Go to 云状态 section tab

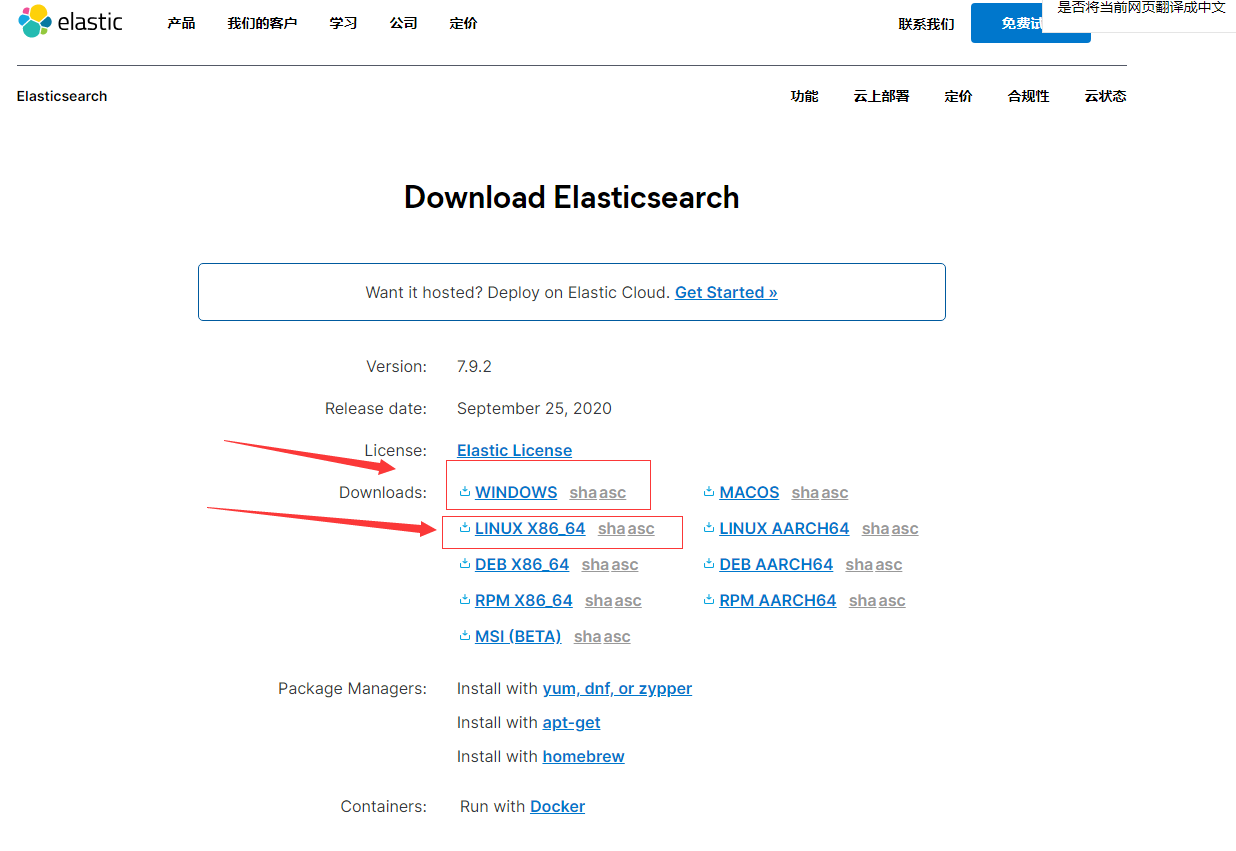click(1105, 96)
